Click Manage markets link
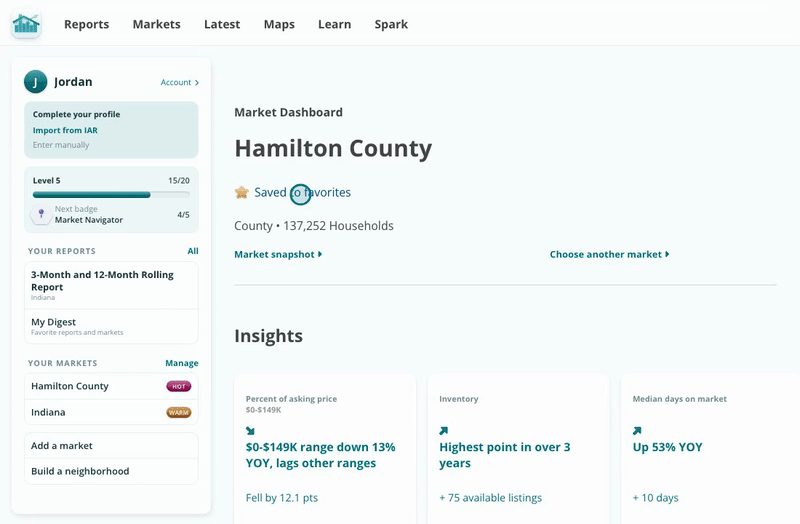The image size is (800, 524). point(182,363)
